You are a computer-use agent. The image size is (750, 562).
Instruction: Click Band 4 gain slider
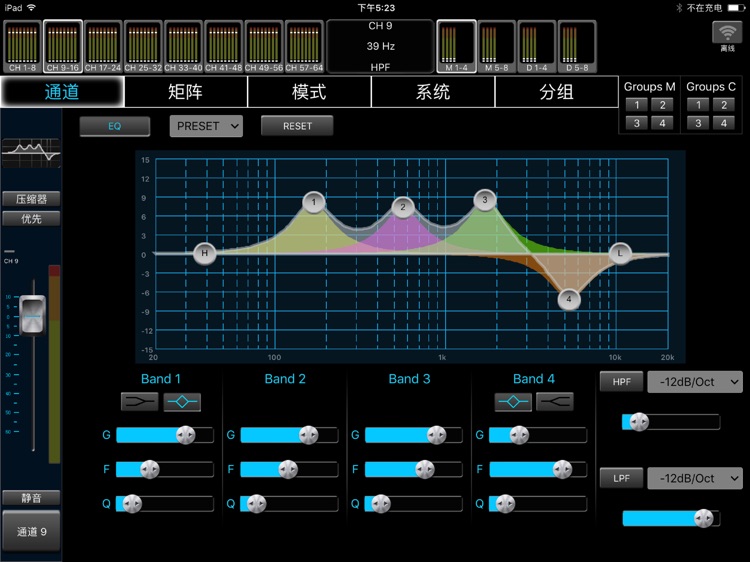coord(538,435)
